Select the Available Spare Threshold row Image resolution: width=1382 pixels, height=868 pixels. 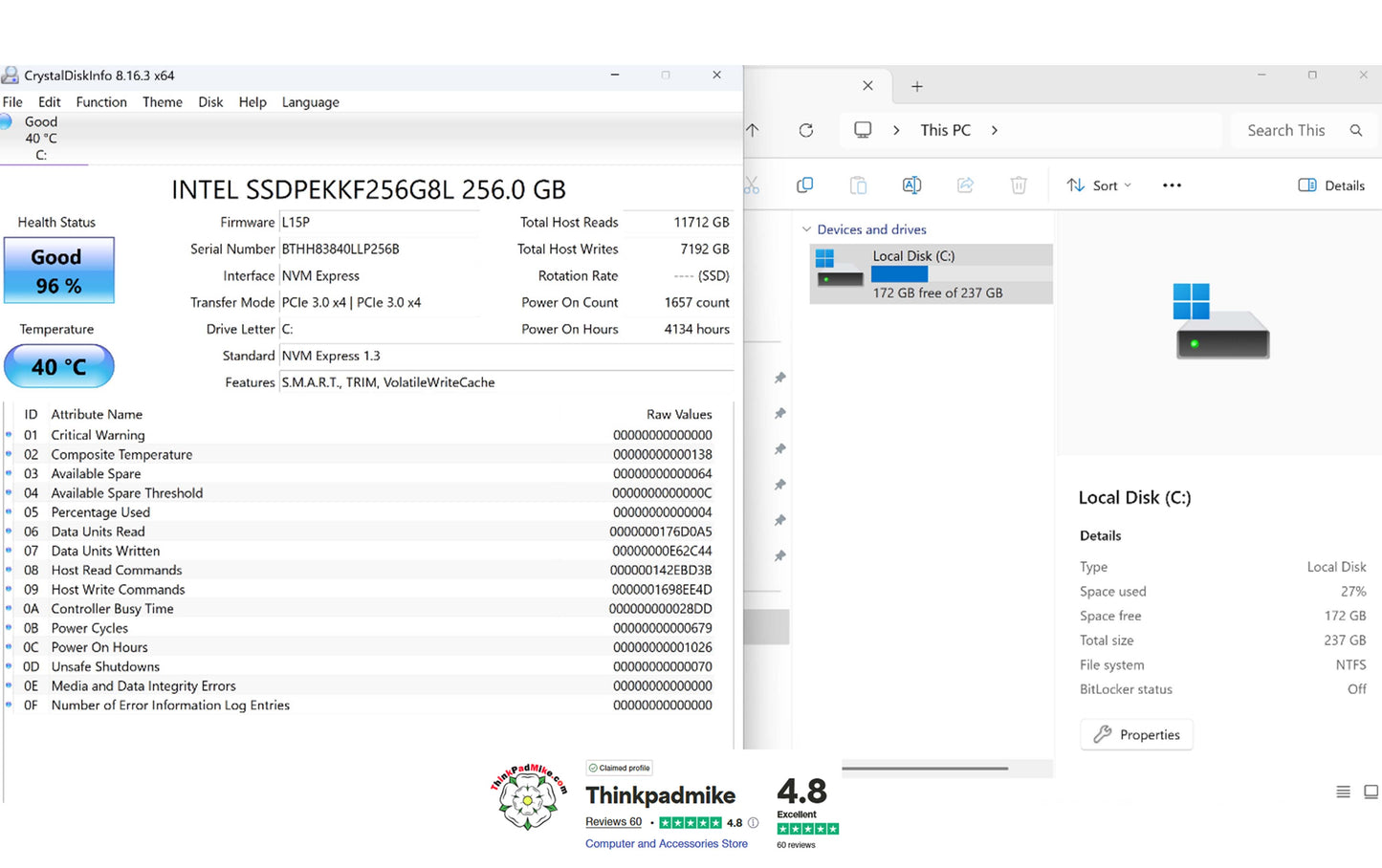tap(368, 493)
